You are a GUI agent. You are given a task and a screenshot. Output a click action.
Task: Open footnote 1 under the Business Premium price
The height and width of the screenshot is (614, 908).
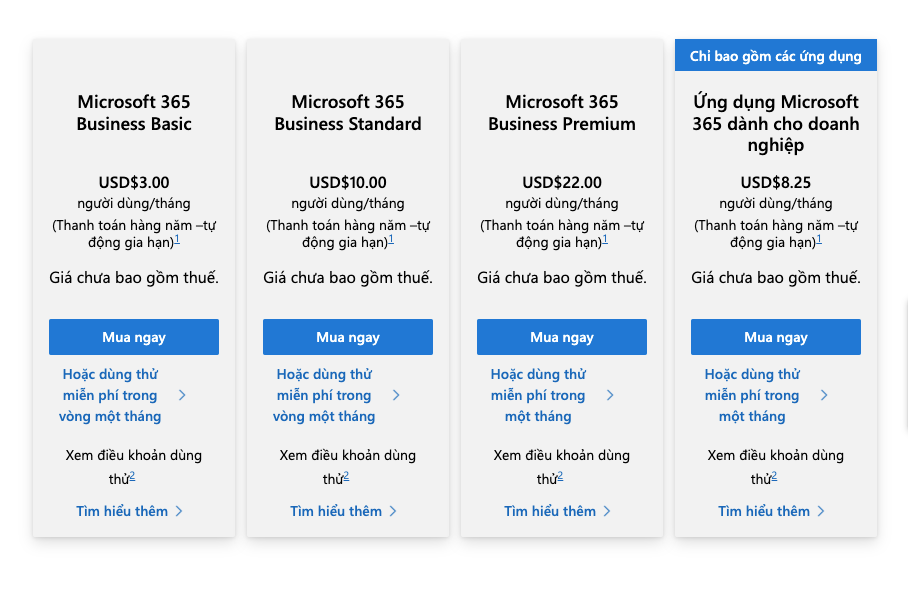coord(605,240)
